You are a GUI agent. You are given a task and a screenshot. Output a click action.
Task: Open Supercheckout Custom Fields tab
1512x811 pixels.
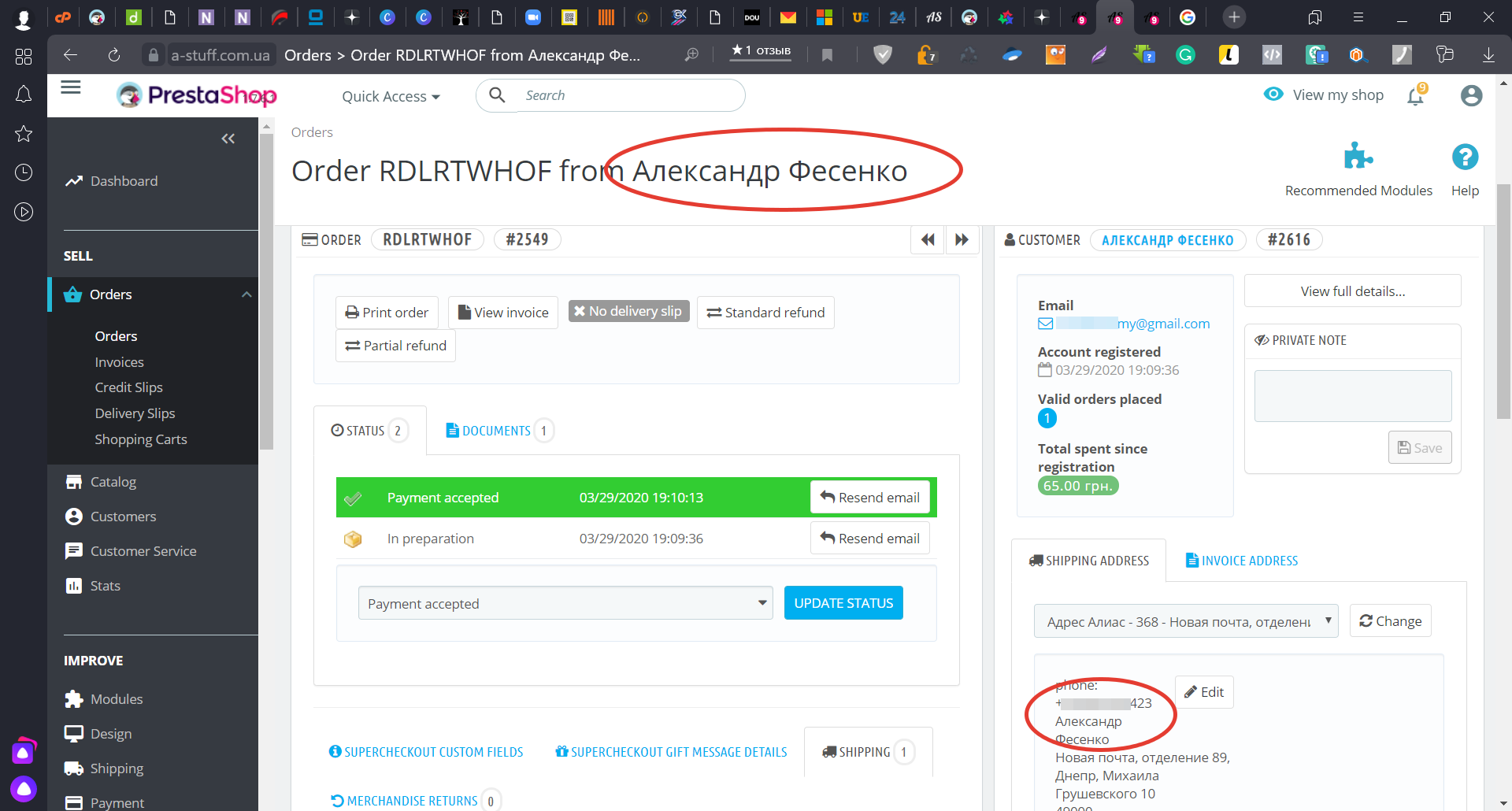(x=426, y=752)
